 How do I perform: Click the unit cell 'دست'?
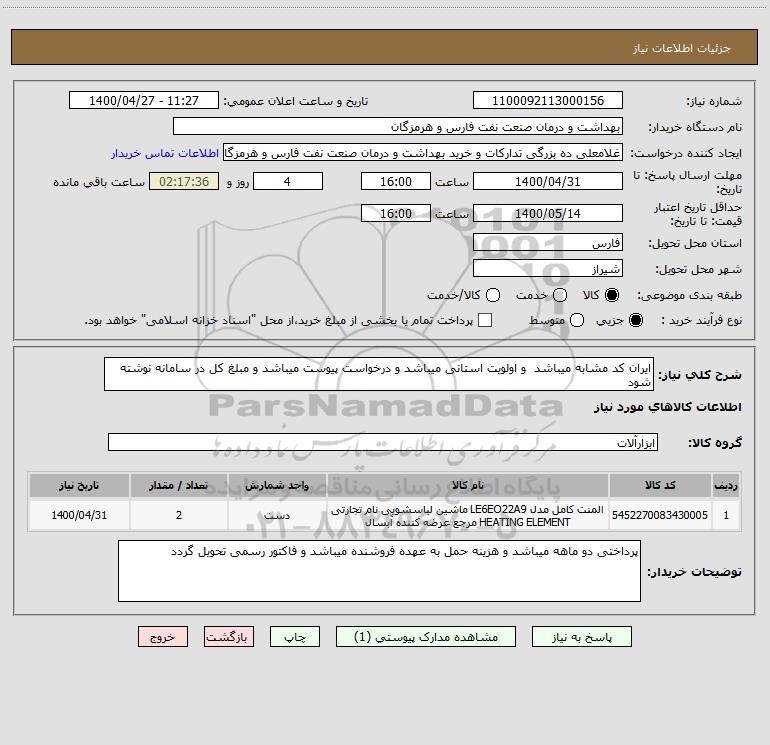point(277,515)
